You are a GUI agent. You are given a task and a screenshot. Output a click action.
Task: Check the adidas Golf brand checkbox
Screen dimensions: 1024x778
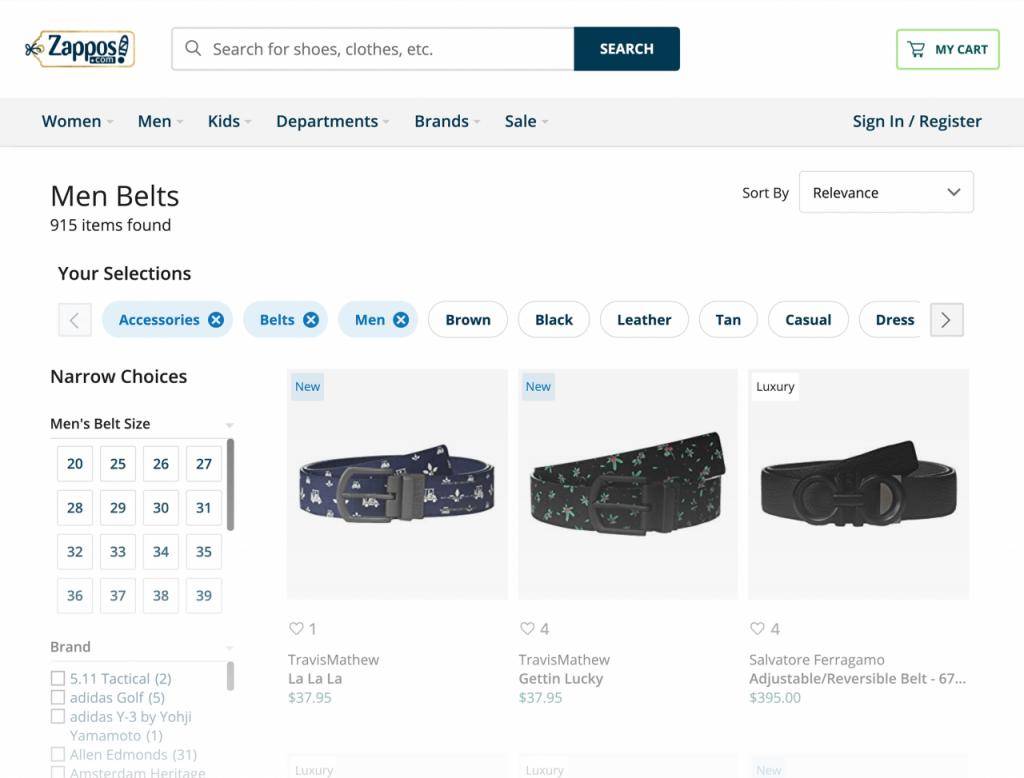click(58, 698)
